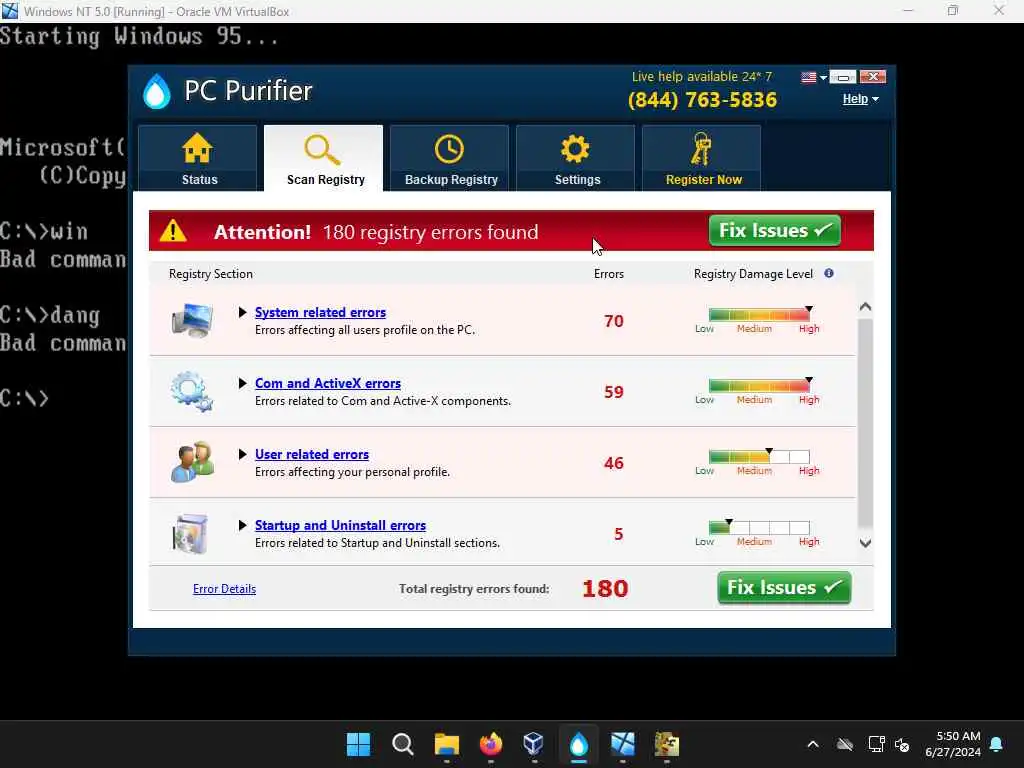Open Startup and Uninstall errors link
The height and width of the screenshot is (768, 1024).
[340, 526]
